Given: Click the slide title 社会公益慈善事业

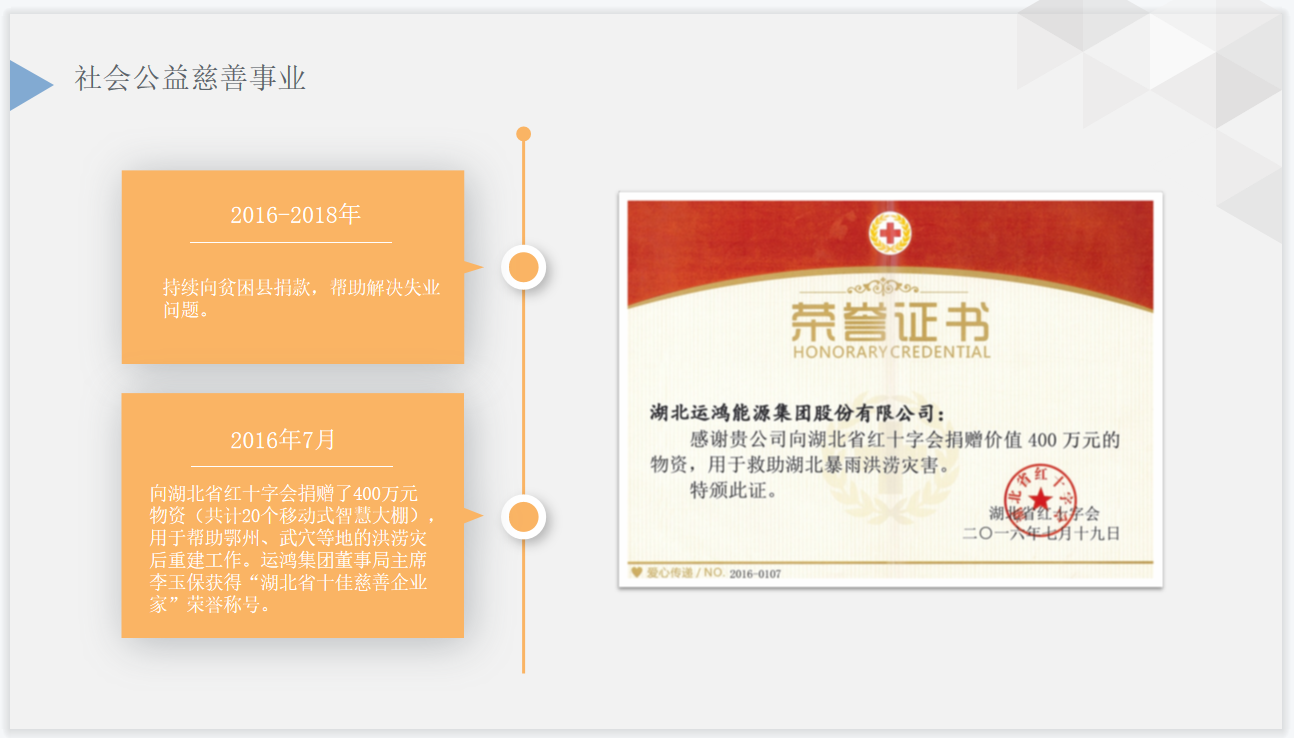Looking at the screenshot, I should (190, 78).
